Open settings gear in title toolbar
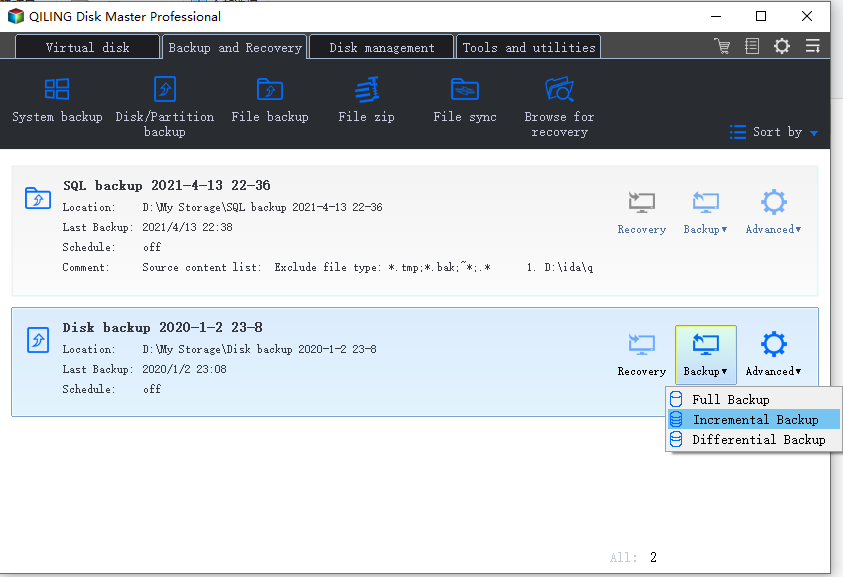Image resolution: width=843 pixels, height=577 pixels. click(782, 46)
